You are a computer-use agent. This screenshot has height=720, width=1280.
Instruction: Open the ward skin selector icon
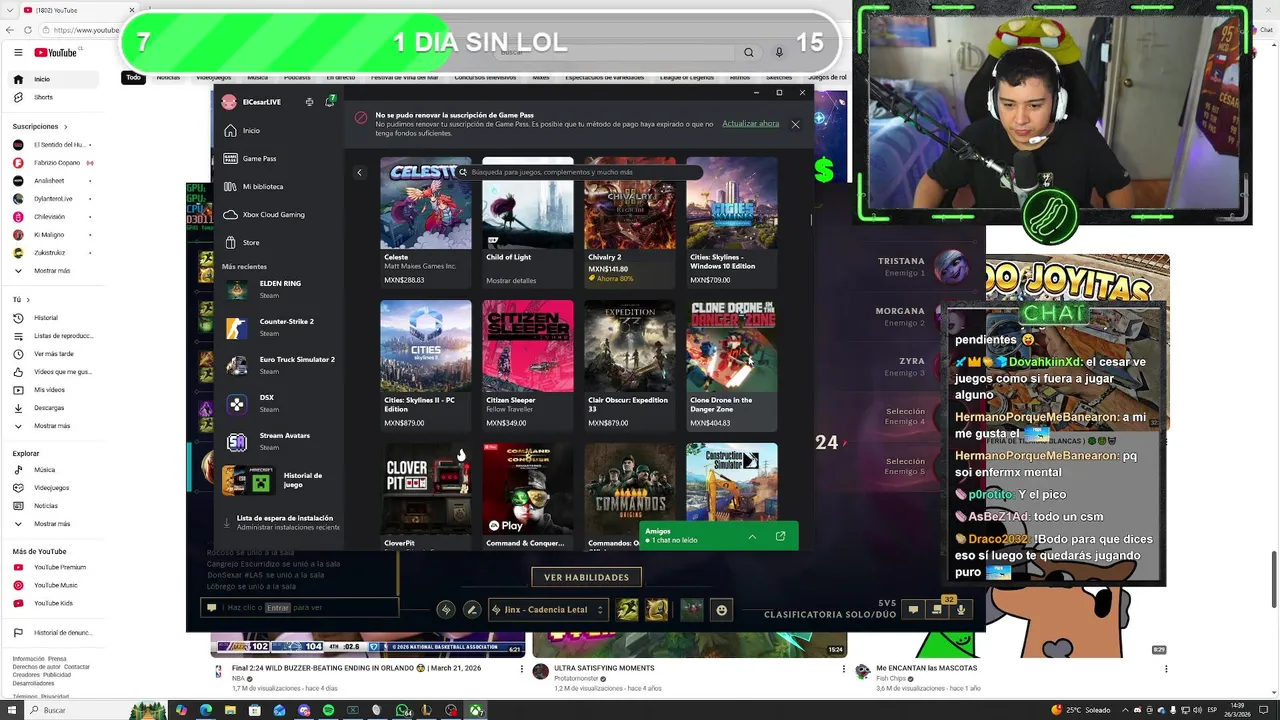(692, 610)
